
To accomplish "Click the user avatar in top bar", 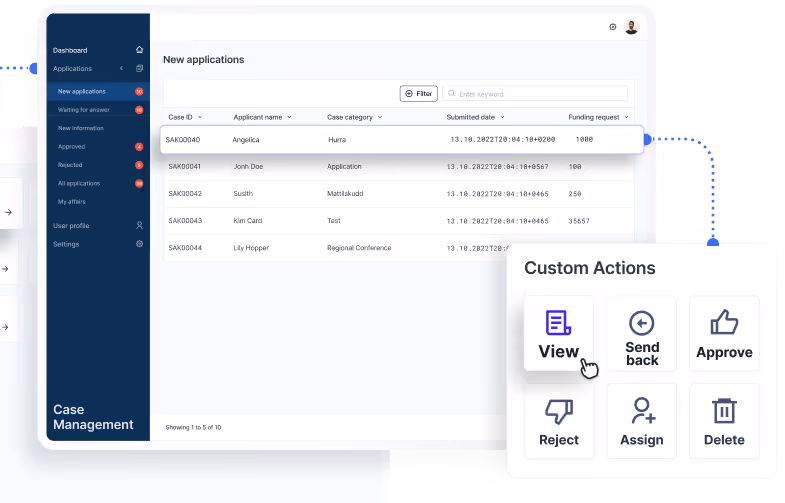I will pyautogui.click(x=631, y=27).
